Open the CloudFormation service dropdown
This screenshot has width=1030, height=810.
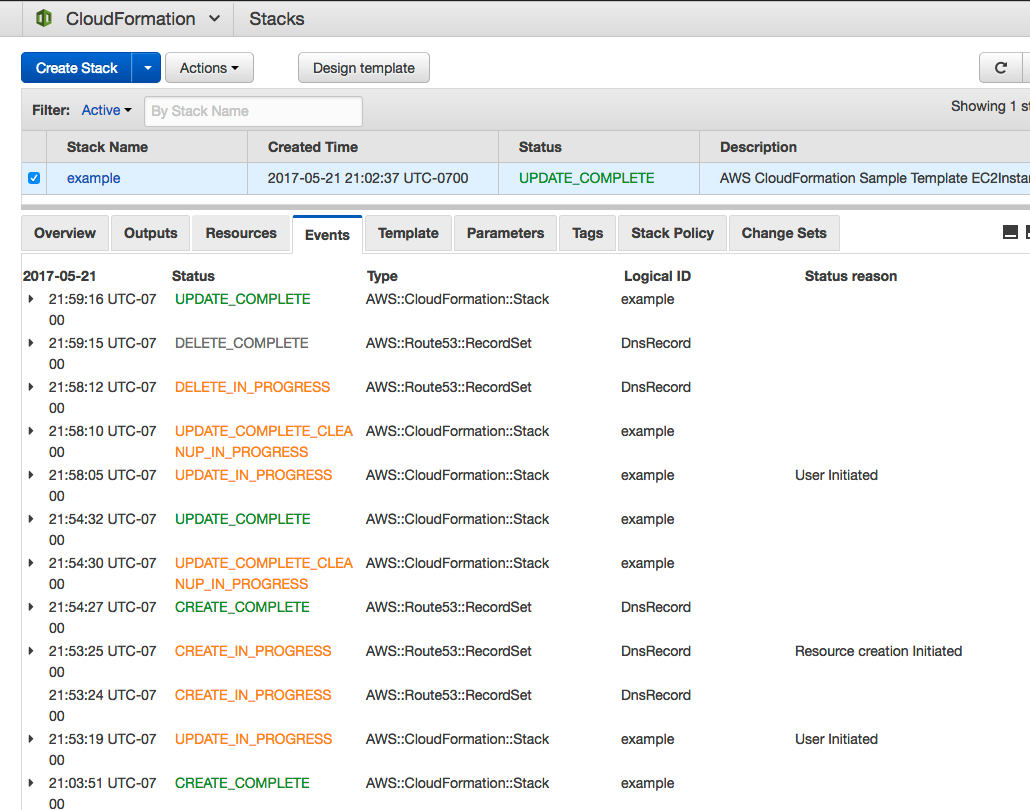click(142, 18)
